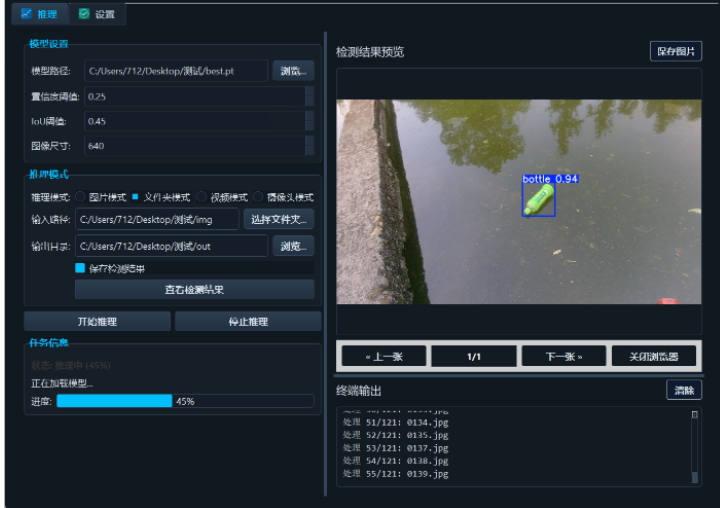
Task: Toggle the 保存检测结果 checkbox
Action: tap(80, 268)
